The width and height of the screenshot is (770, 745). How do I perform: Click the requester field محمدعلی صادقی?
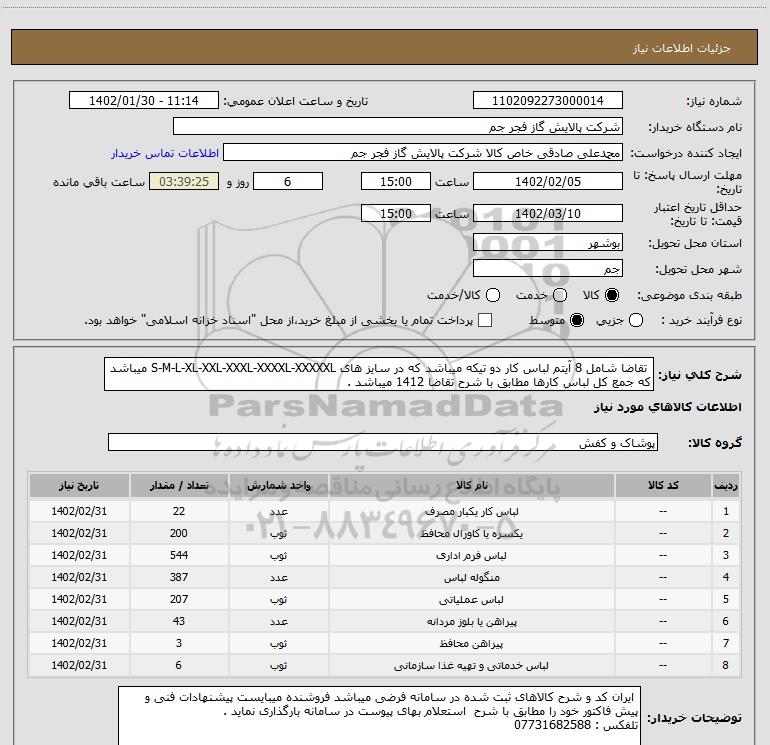coord(423,153)
